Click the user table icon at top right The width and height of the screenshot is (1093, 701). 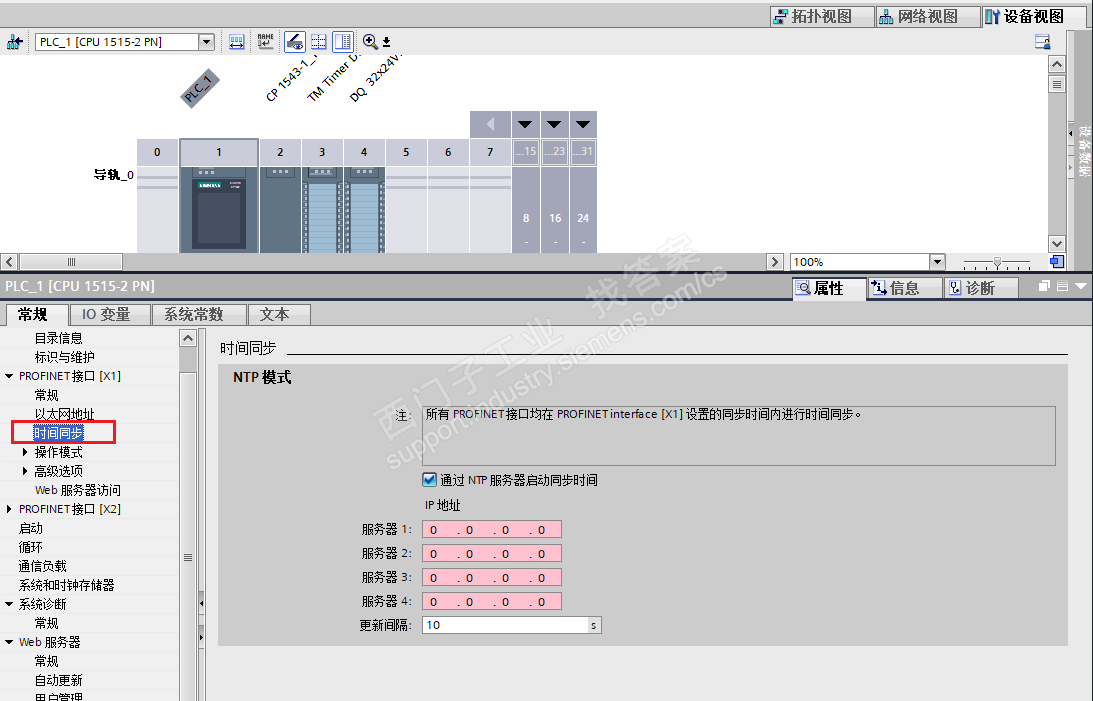[x=1042, y=43]
